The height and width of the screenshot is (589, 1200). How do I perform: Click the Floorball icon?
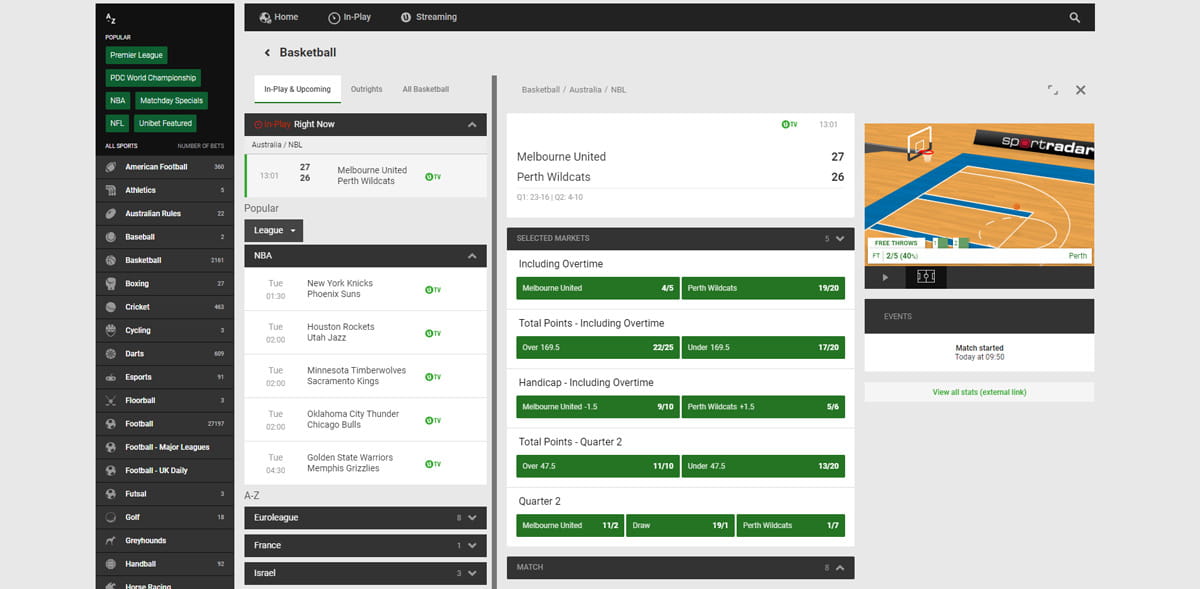click(x=112, y=400)
